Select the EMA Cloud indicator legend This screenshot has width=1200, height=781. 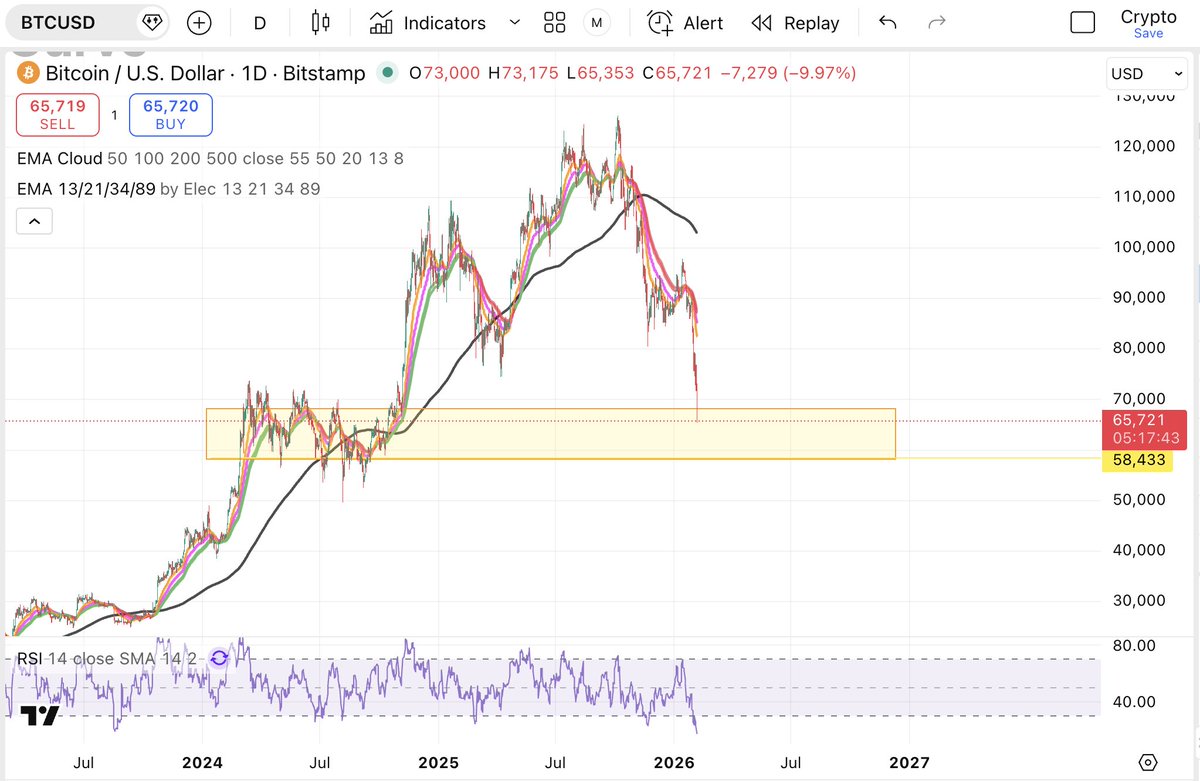point(210,158)
